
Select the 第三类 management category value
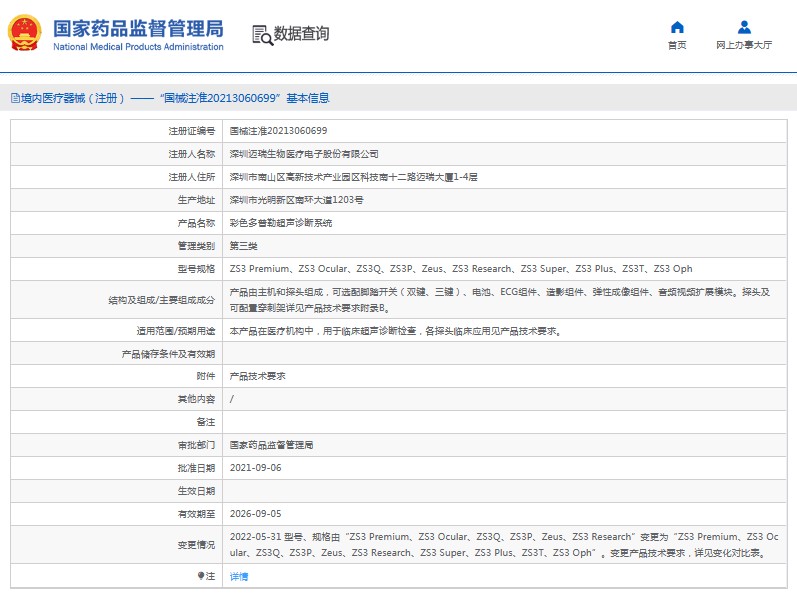[243, 246]
